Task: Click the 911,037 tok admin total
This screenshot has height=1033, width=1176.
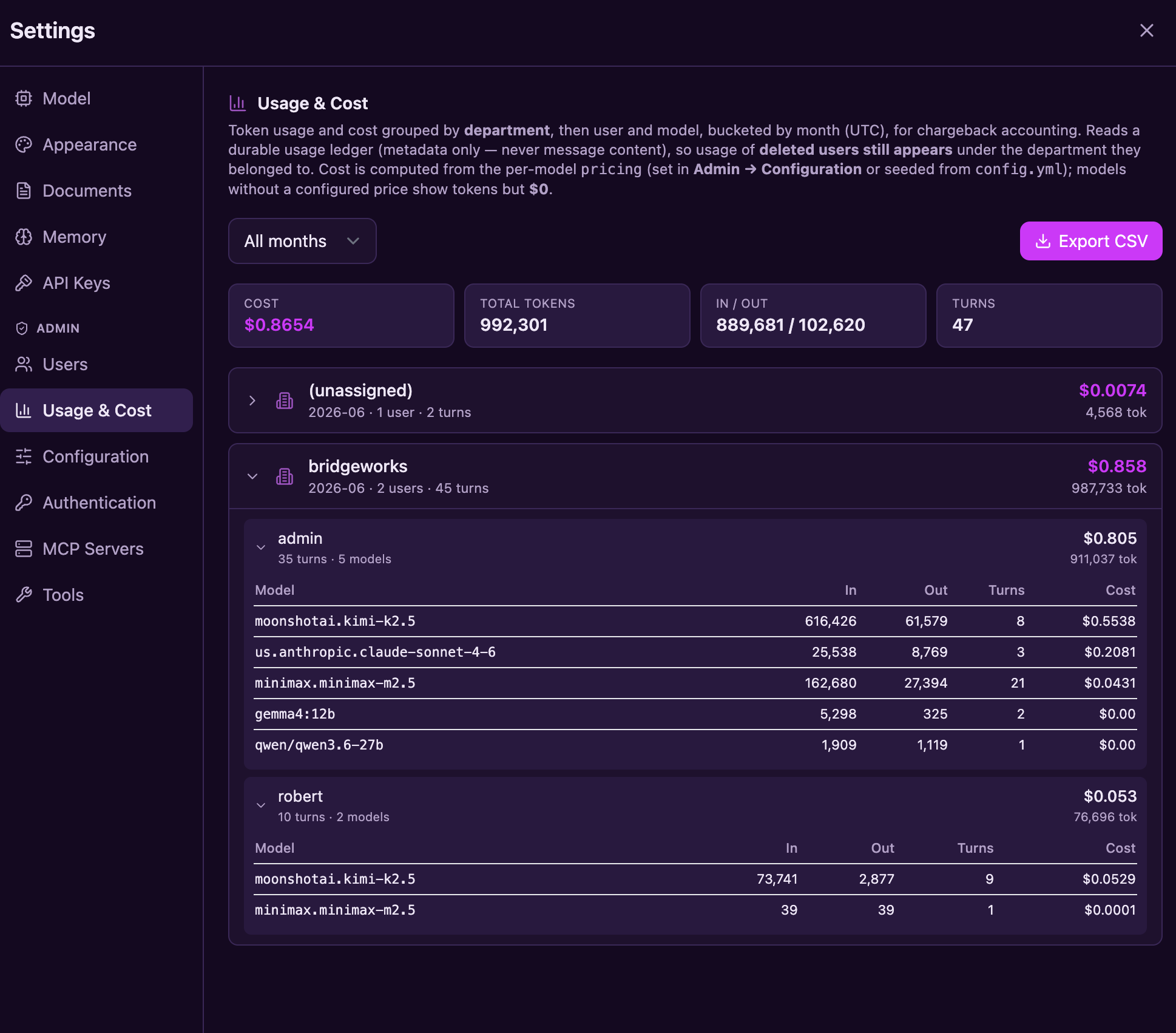Action: tap(1103, 559)
